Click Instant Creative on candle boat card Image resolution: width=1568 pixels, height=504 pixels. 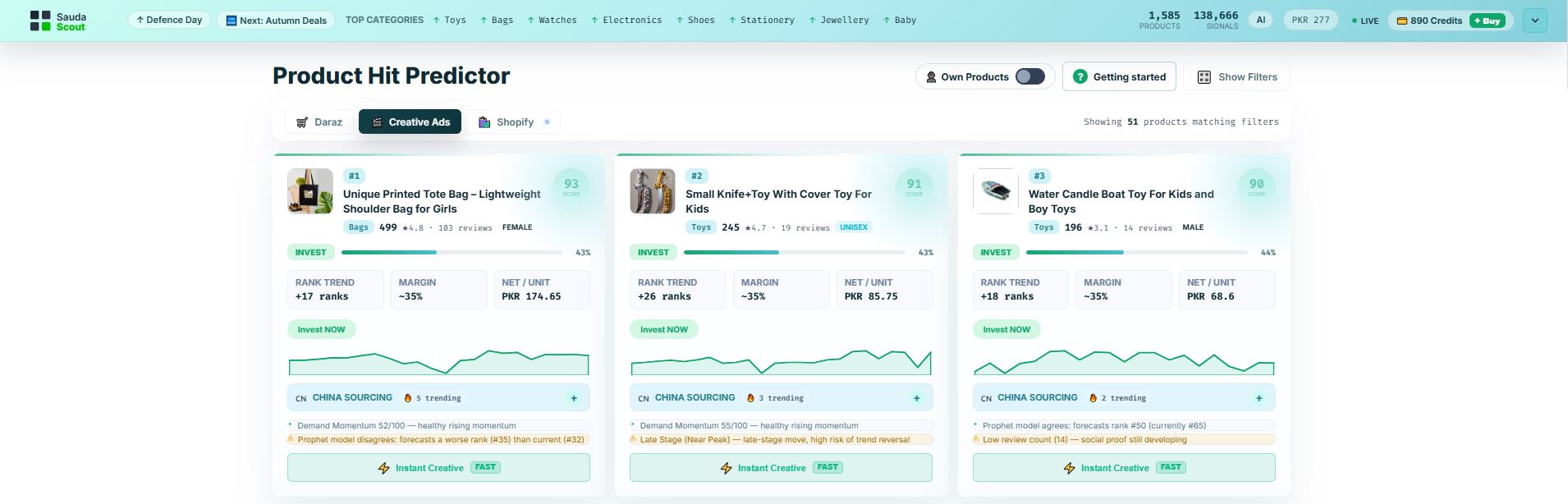(x=1124, y=467)
